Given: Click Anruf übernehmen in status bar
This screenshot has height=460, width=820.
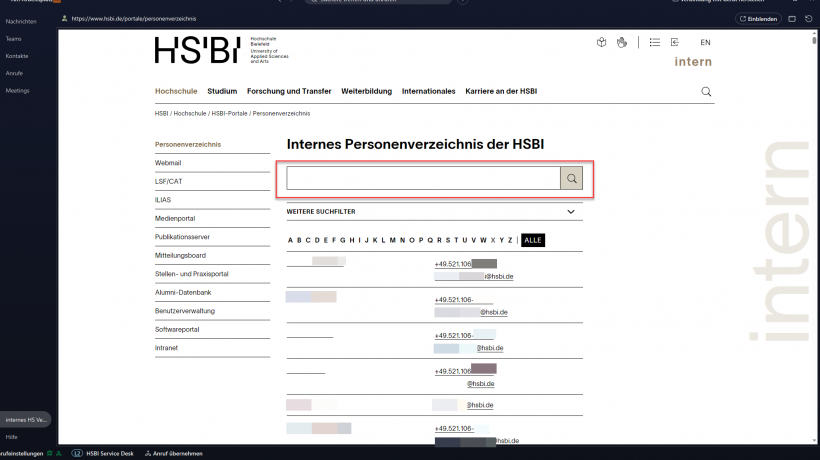Looking at the screenshot, I should (174, 453).
